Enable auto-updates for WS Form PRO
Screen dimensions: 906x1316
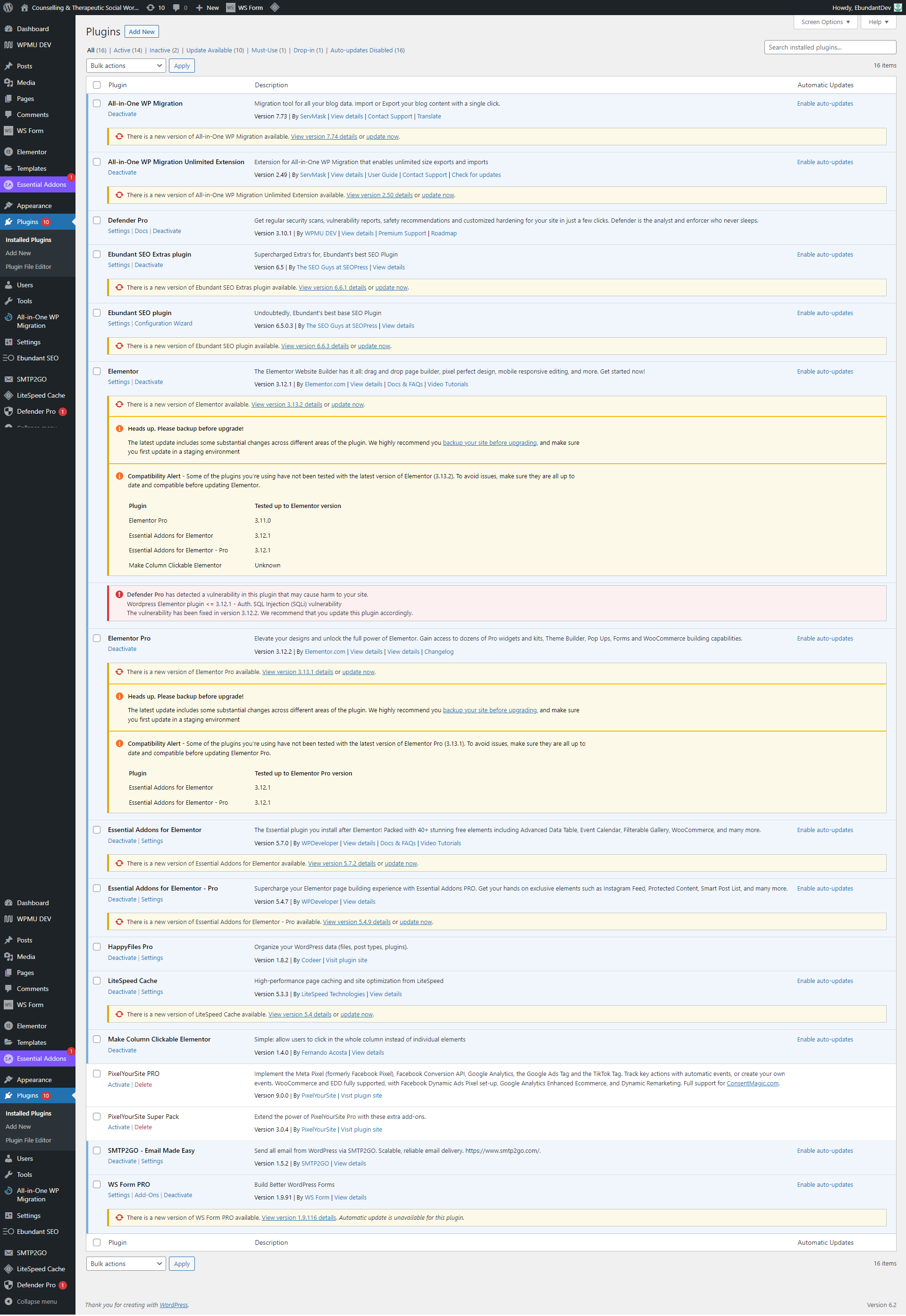tap(824, 1184)
